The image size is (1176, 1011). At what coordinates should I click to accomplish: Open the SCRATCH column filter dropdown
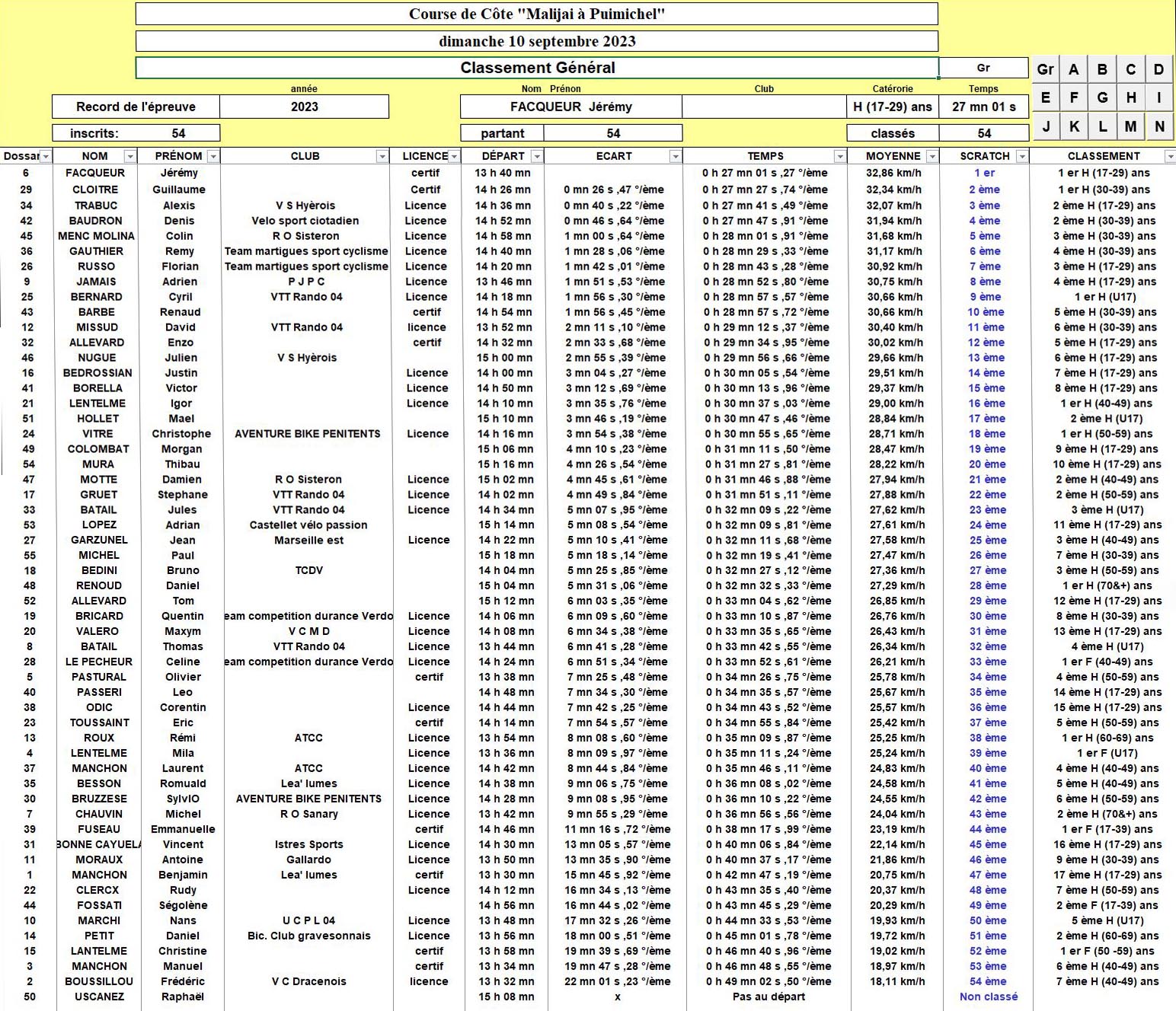pos(1022,156)
